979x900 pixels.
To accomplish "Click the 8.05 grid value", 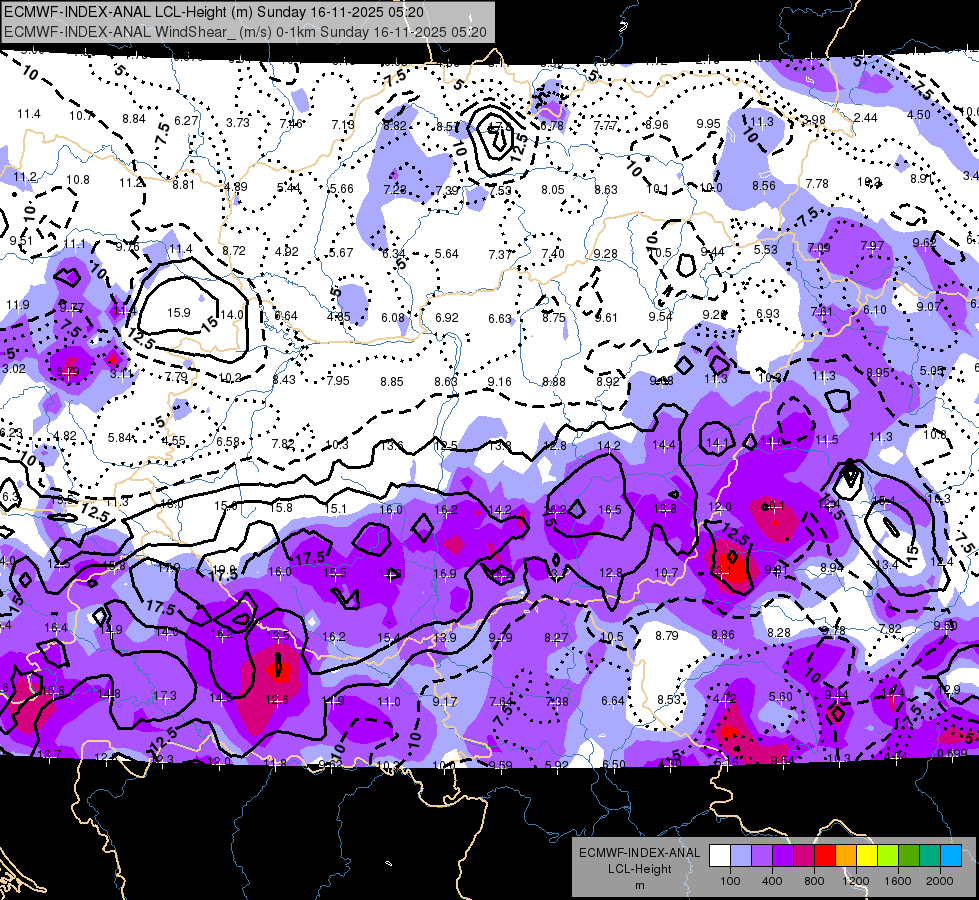I will pyautogui.click(x=553, y=190).
